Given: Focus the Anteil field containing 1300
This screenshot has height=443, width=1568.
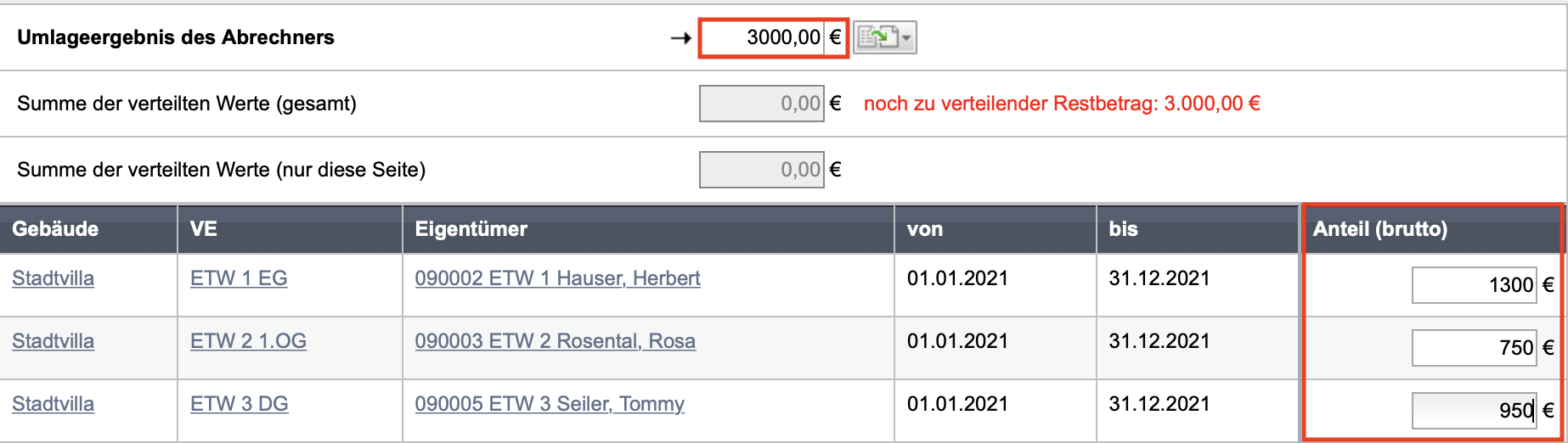Looking at the screenshot, I should (x=1474, y=285).
